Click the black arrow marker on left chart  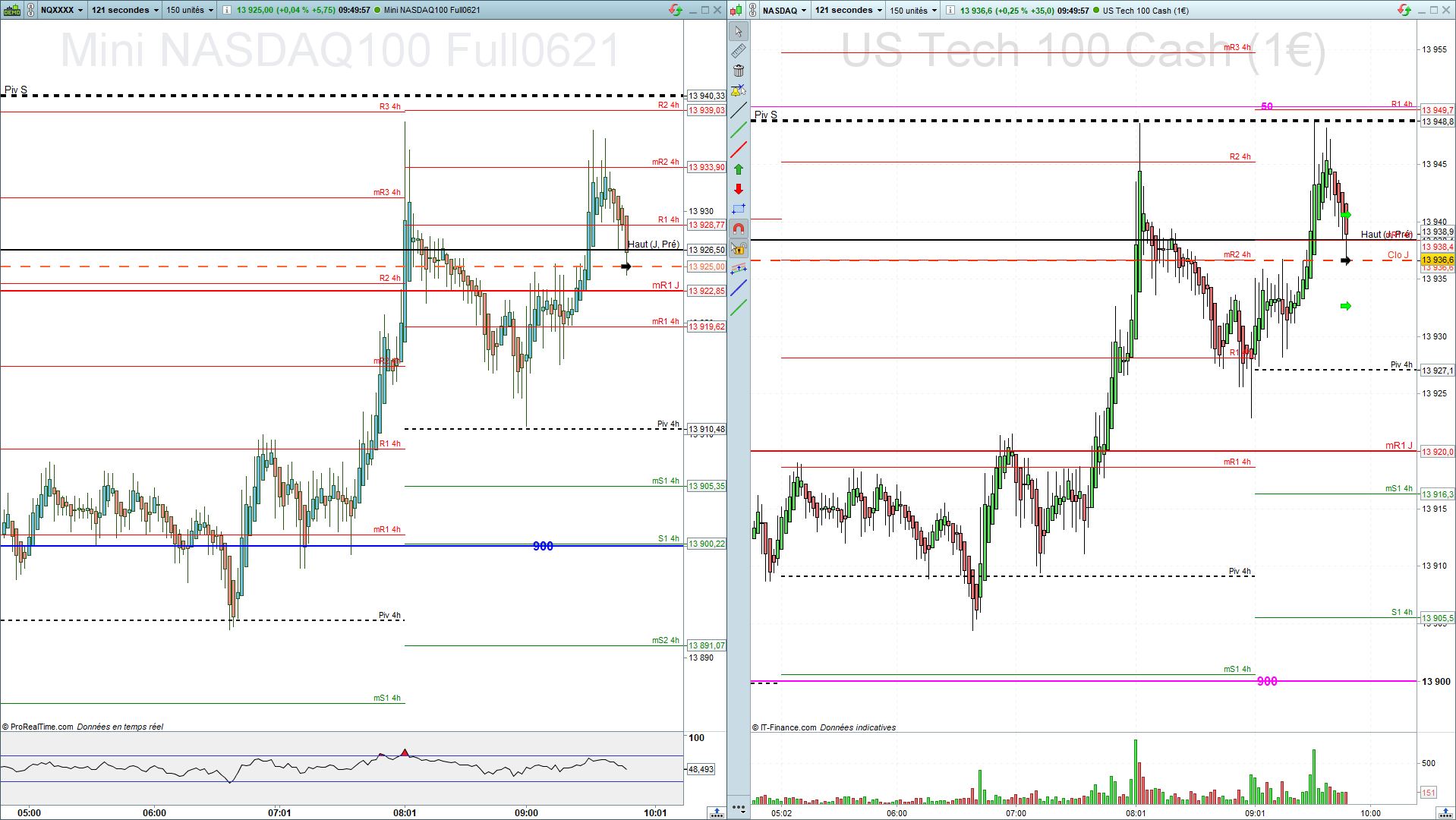pyautogui.click(x=626, y=266)
